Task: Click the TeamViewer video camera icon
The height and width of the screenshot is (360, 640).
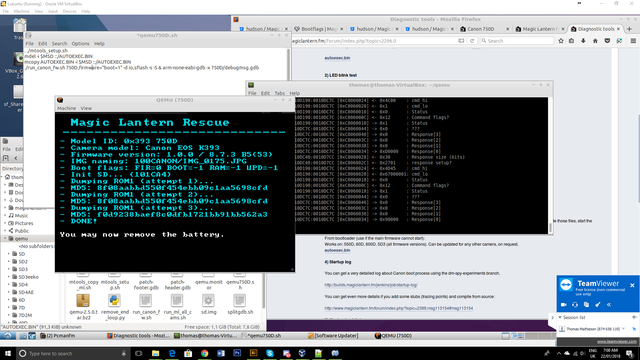Action: (x=564, y=304)
